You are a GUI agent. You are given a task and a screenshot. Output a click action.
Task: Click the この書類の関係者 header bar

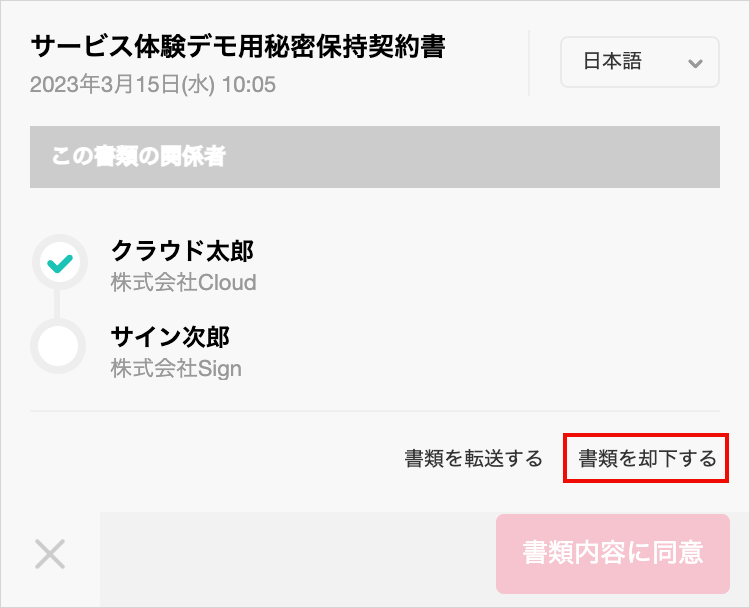tap(375, 157)
